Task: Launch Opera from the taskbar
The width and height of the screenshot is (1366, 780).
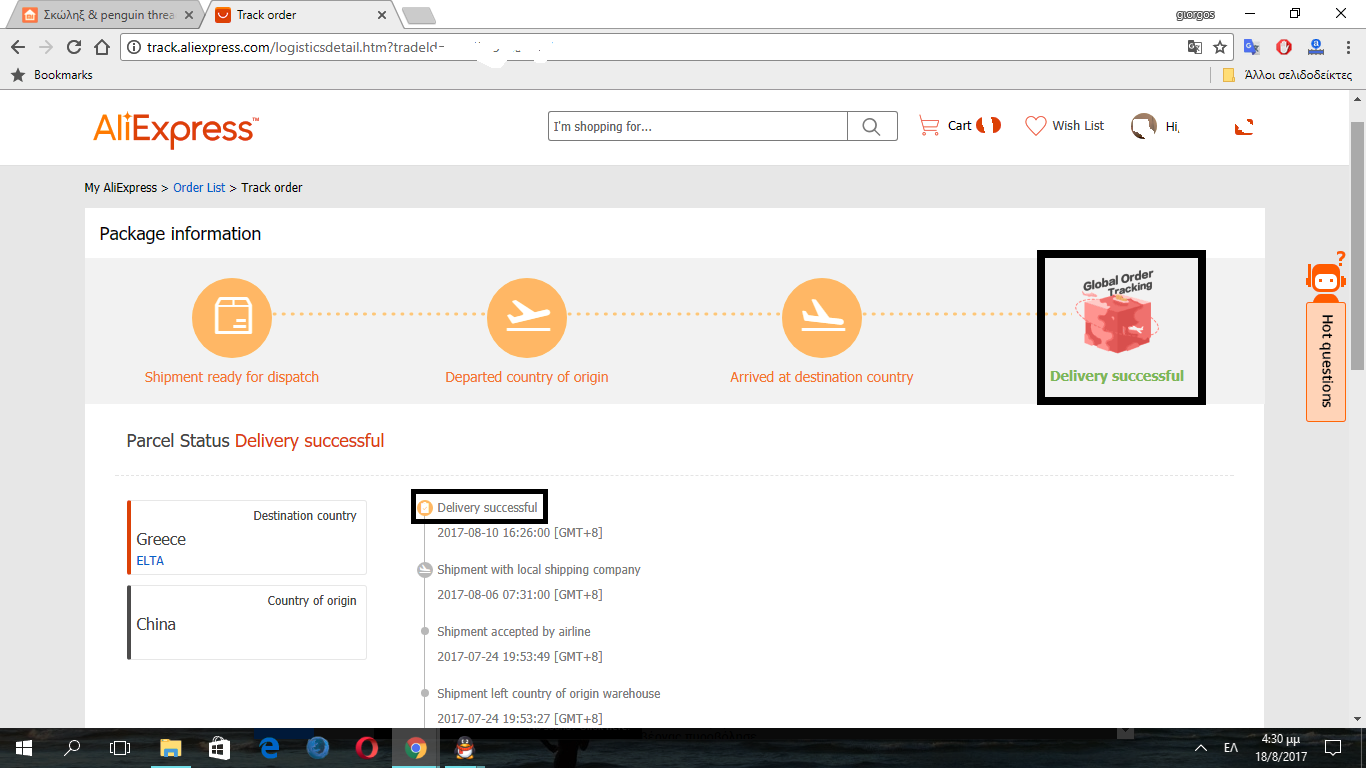Action: click(367, 748)
